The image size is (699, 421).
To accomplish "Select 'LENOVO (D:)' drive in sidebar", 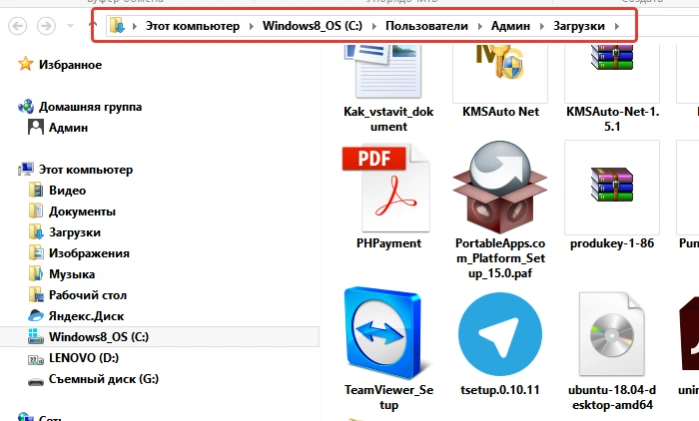I will 84,358.
